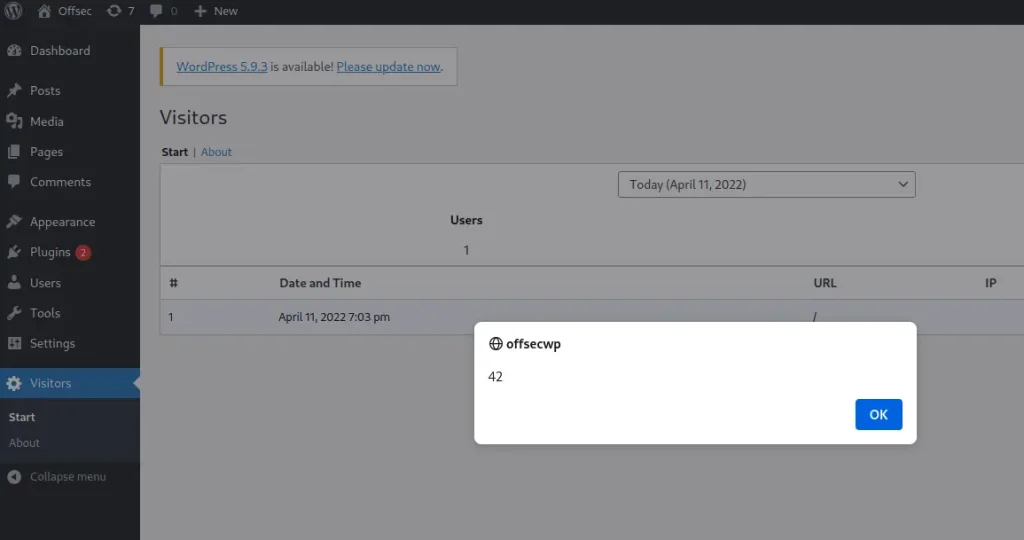The width and height of the screenshot is (1024, 540).
Task: Open the comments bubble icon in toolbar
Action: pyautogui.click(x=156, y=11)
